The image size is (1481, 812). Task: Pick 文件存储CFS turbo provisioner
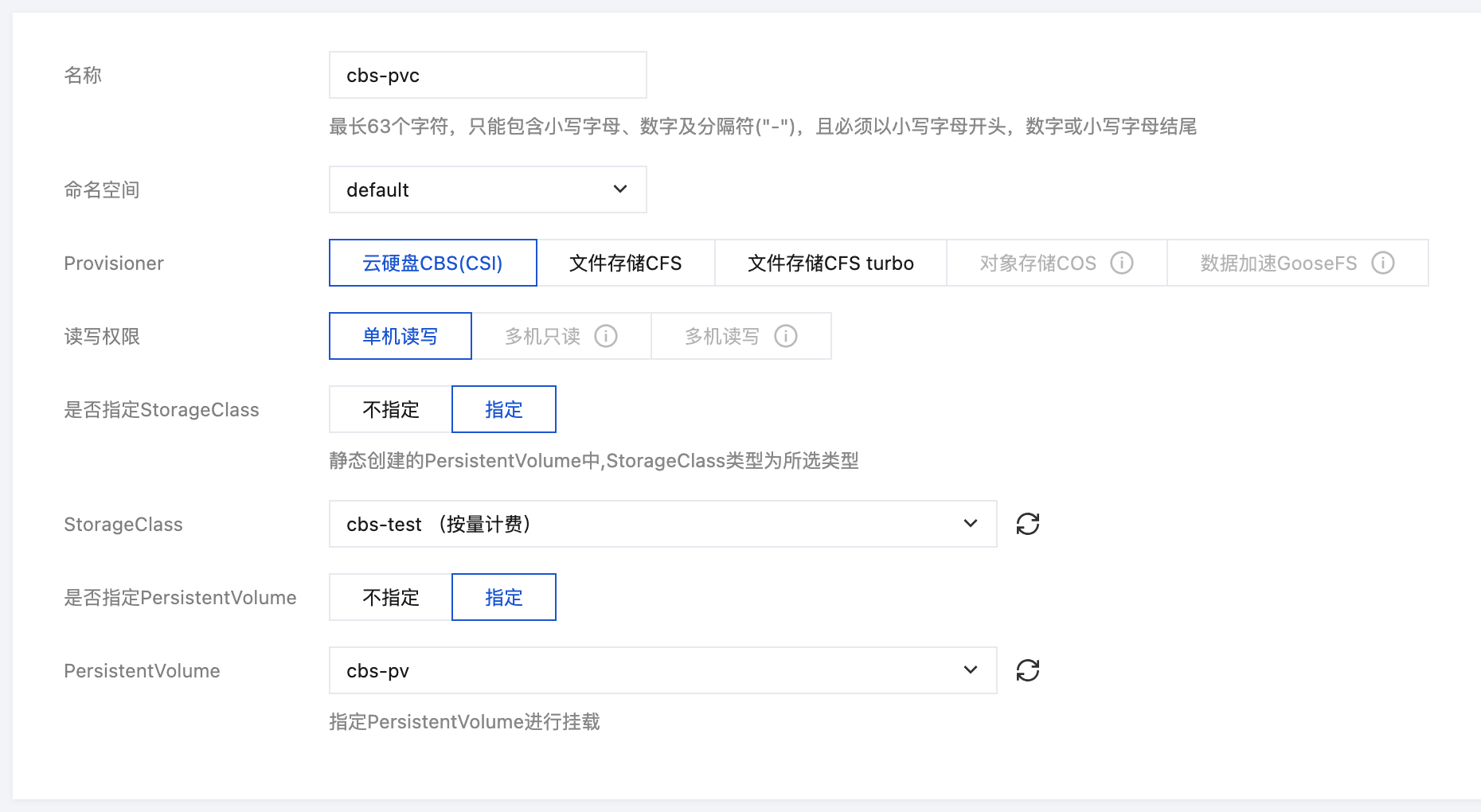point(830,263)
